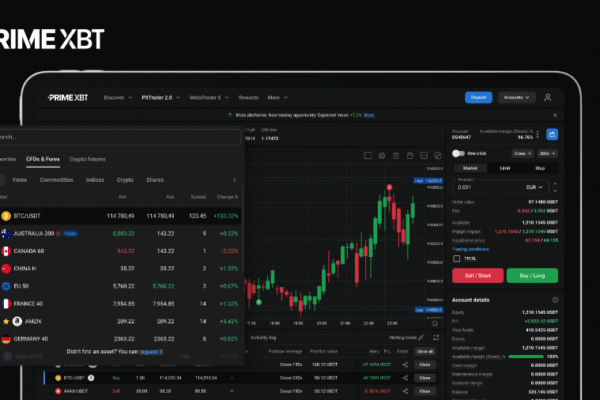The image size is (600, 400).
Task: Click the Buy / Long button
Action: (x=532, y=276)
